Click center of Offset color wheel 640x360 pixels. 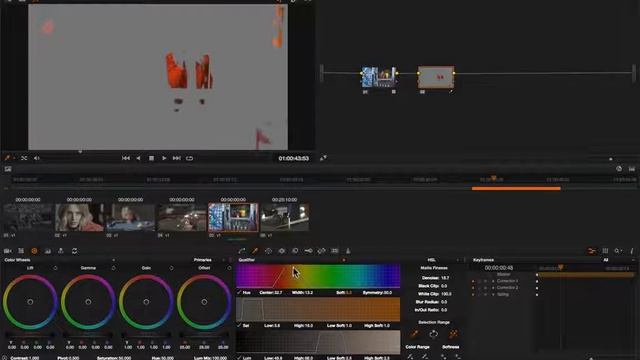(x=204, y=302)
